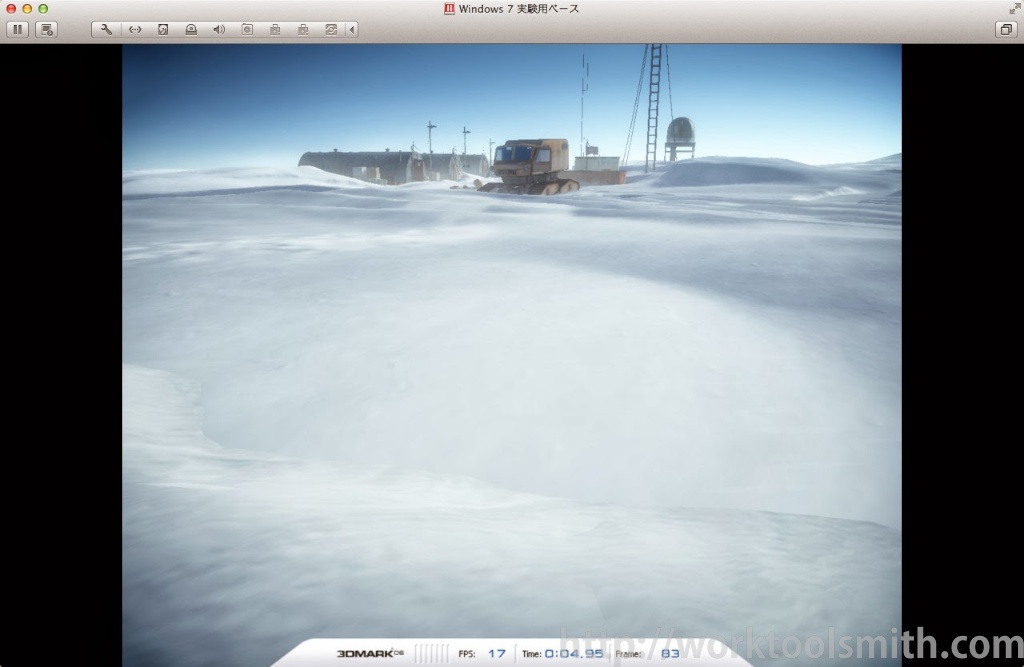Click the orange snow vehicle in scene
This screenshot has height=667, width=1024.
(530, 167)
